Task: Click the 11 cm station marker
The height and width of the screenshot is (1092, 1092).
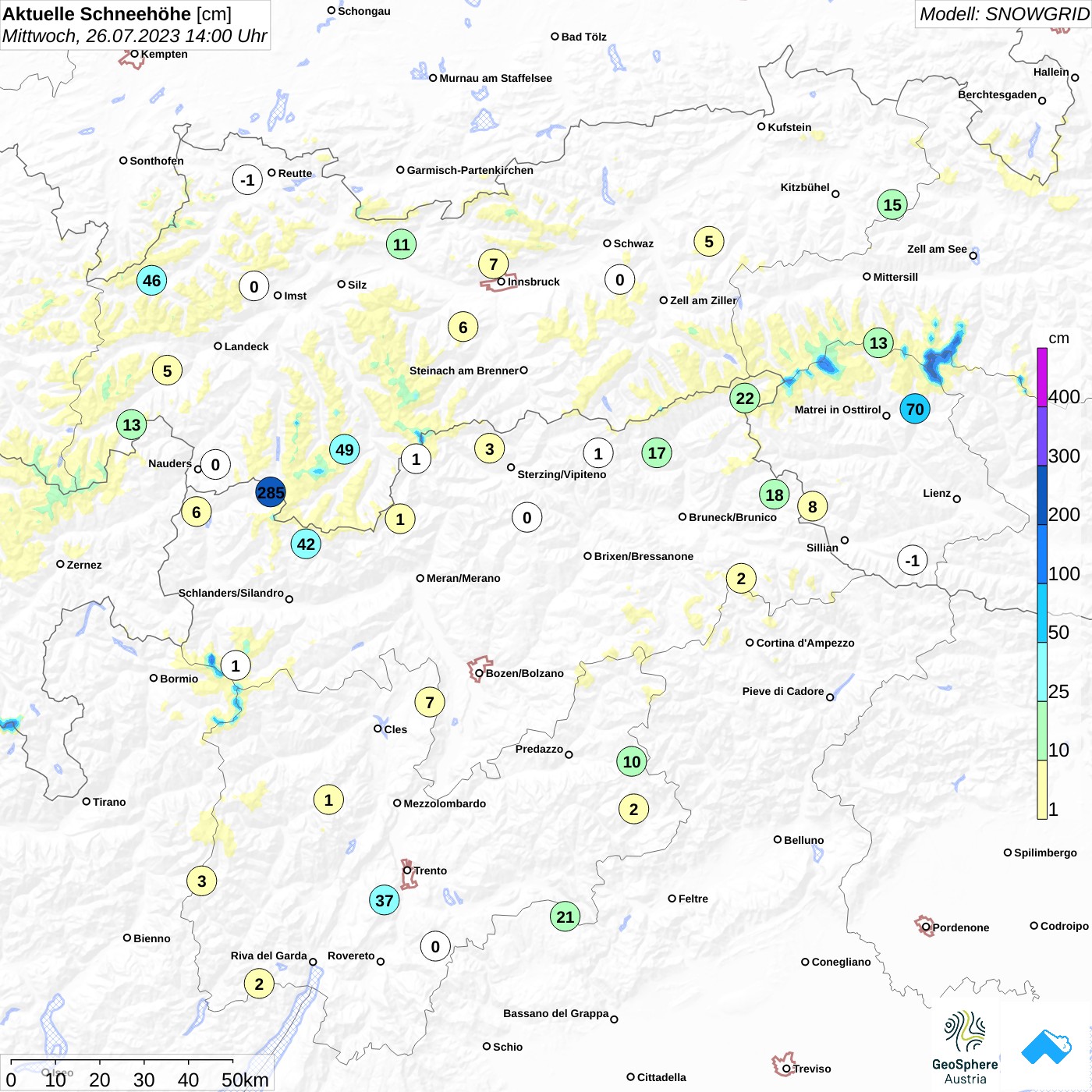Action: pos(402,244)
